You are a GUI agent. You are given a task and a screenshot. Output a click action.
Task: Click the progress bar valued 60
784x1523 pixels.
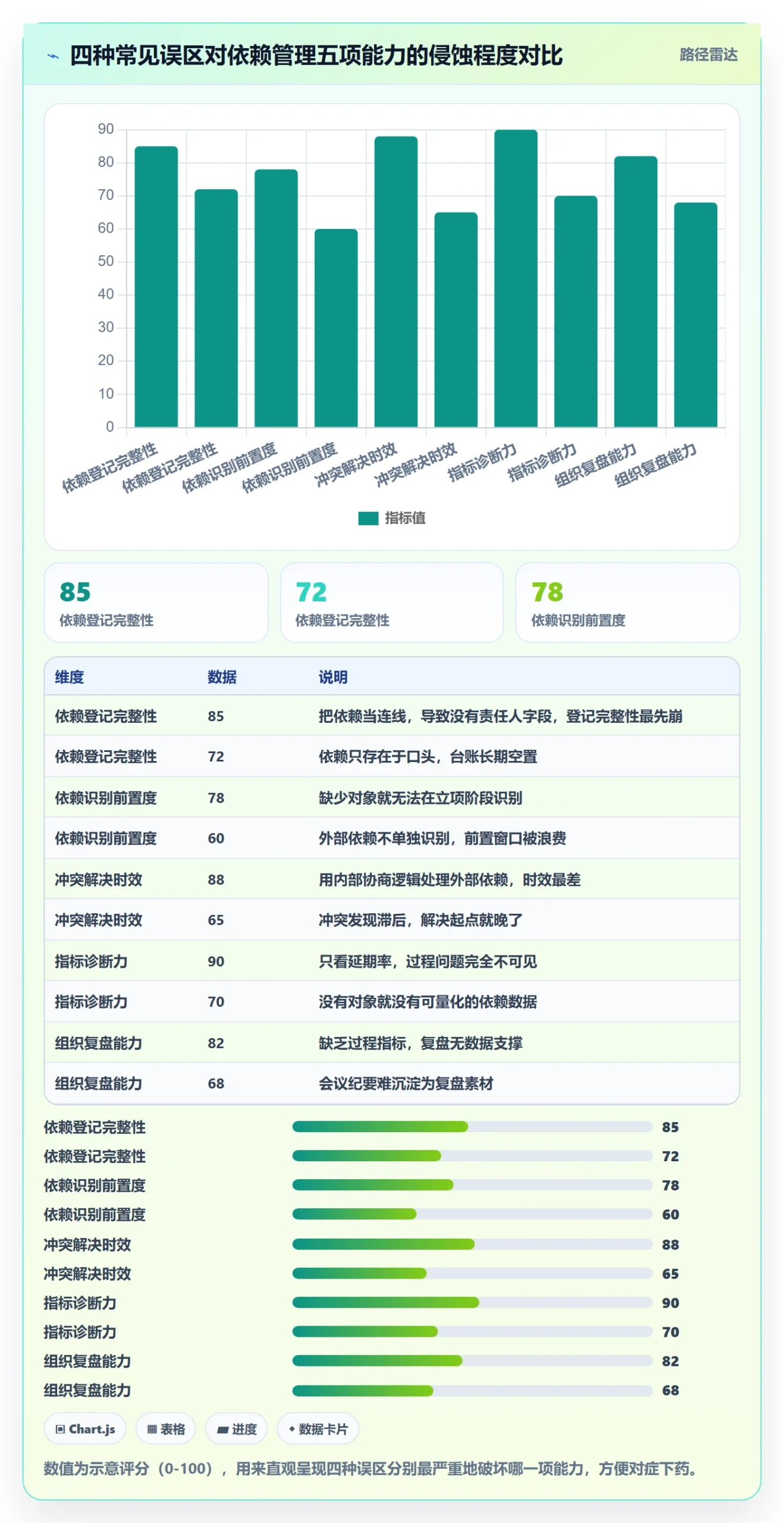[472, 1214]
